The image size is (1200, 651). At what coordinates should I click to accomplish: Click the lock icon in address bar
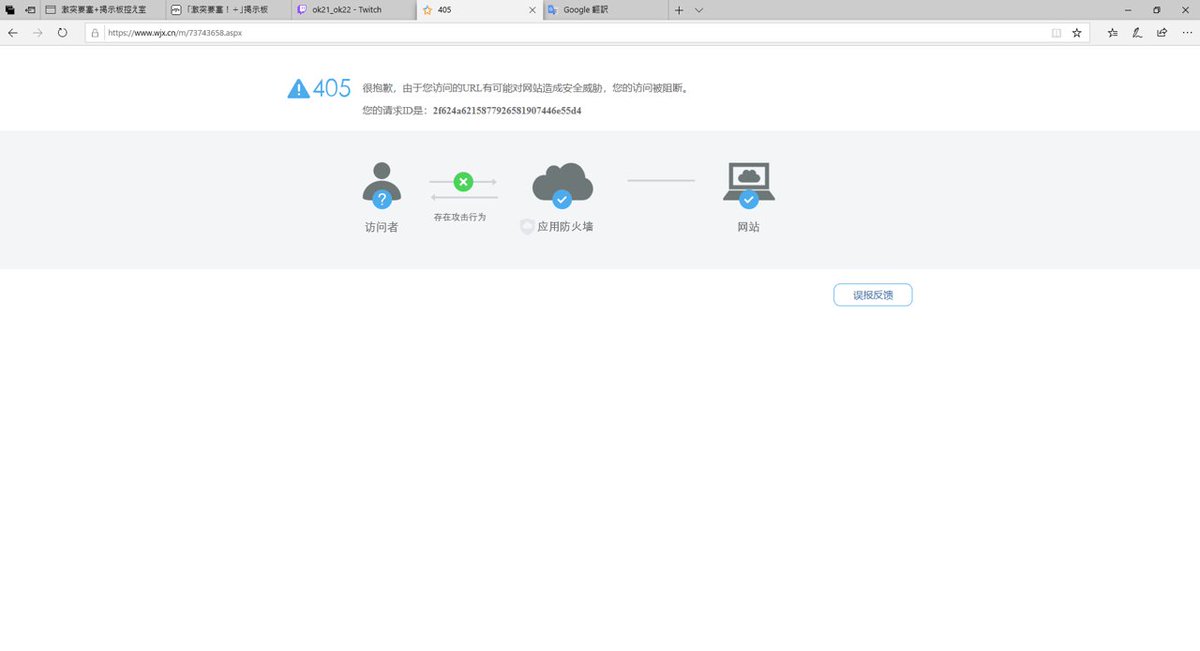tap(95, 32)
